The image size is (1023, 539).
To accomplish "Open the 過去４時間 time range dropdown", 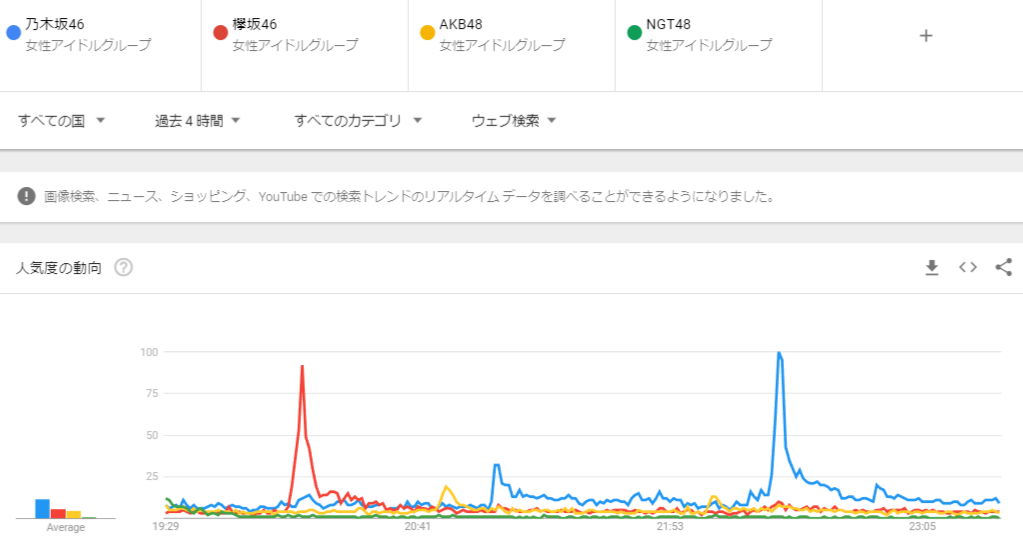I will coord(198,121).
